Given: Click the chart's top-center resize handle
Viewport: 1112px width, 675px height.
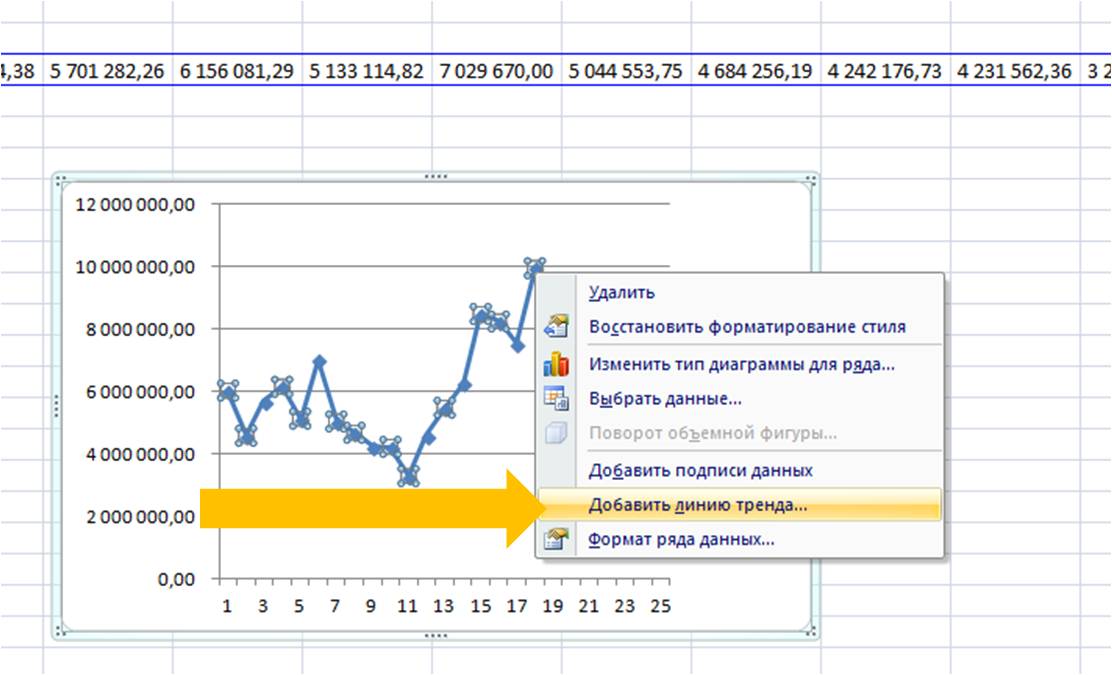Looking at the screenshot, I should coord(435,177).
